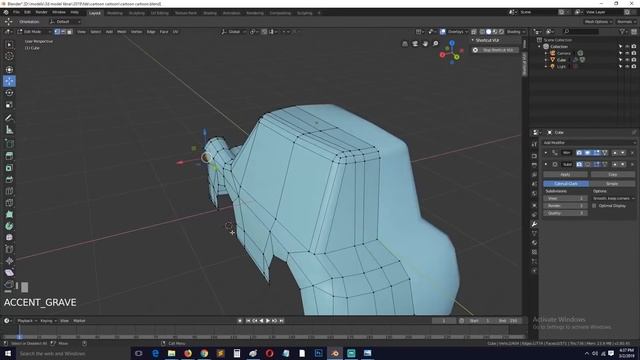Collapse the Subsurf modifier panel arrow

click(x=546, y=164)
